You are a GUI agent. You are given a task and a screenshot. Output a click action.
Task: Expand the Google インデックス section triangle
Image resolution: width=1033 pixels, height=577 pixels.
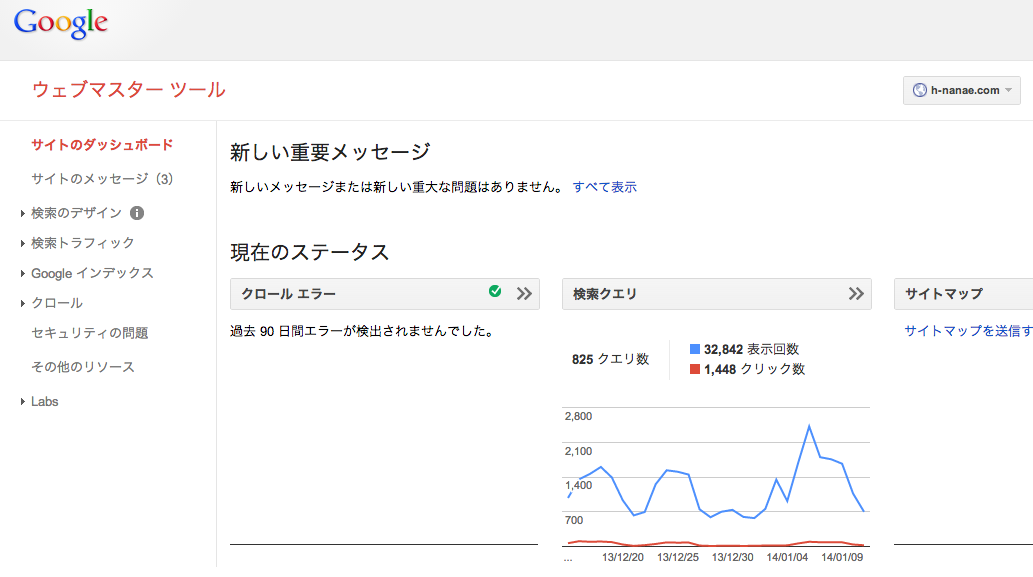point(22,273)
